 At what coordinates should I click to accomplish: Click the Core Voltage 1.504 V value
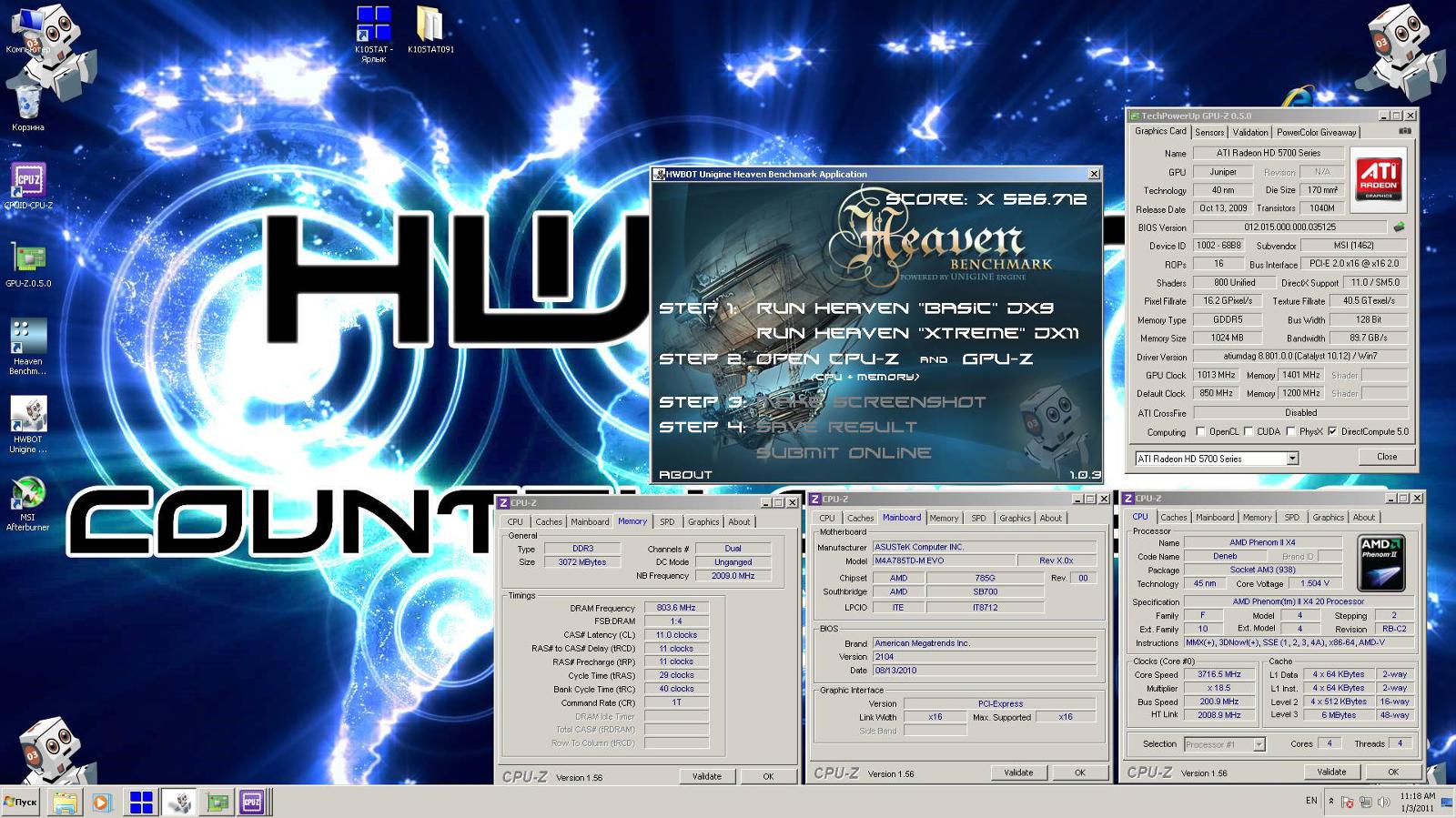click(x=1315, y=583)
